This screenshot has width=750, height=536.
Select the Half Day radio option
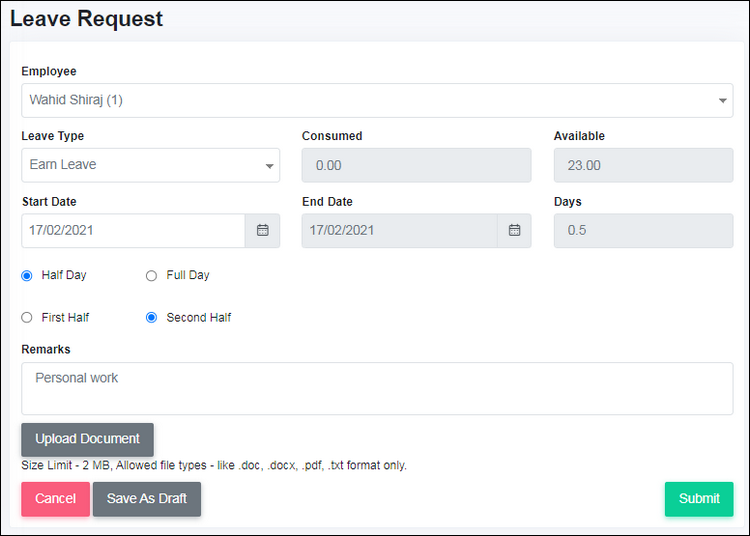tap(27, 276)
